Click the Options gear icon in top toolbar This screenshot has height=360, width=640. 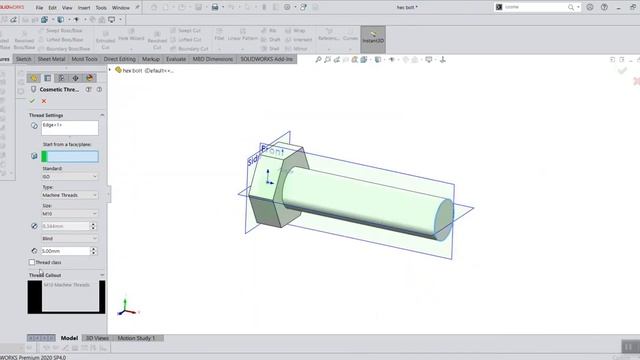[287, 7]
